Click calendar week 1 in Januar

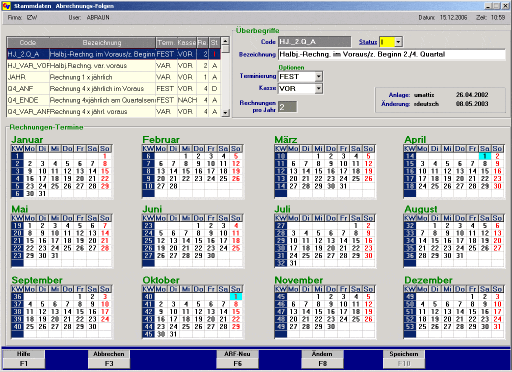coord(17,156)
